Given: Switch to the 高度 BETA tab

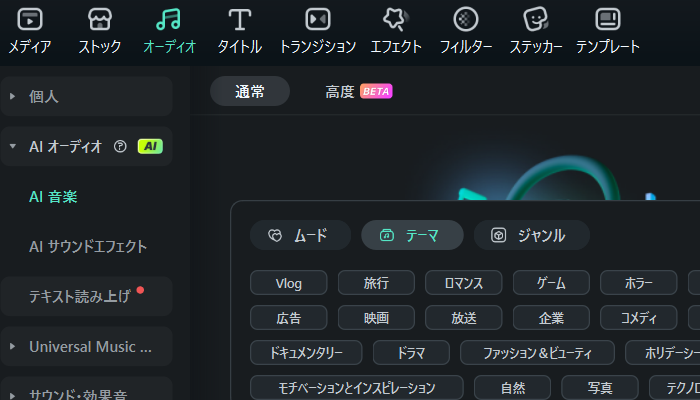Looking at the screenshot, I should (x=358, y=91).
